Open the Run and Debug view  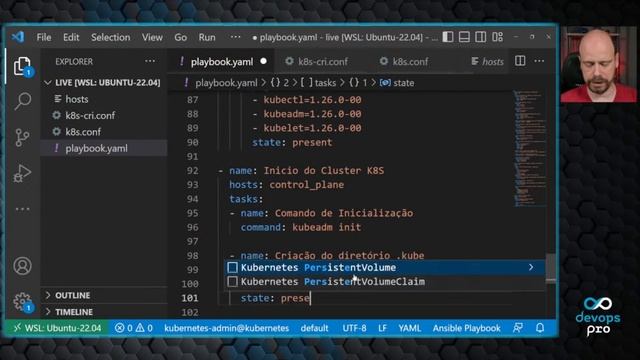point(22,173)
